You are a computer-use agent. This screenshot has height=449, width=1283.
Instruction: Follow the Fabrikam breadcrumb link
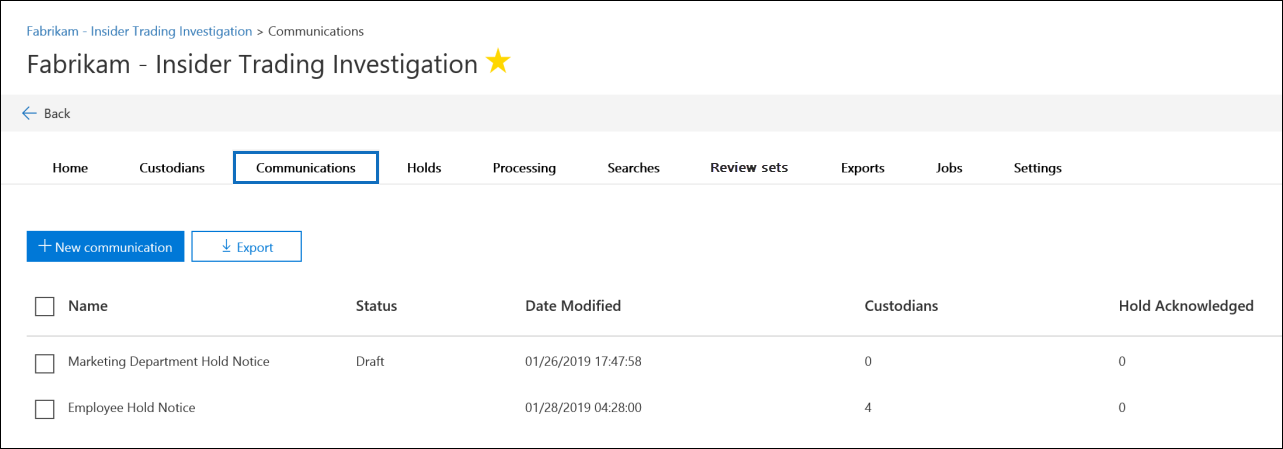(139, 31)
